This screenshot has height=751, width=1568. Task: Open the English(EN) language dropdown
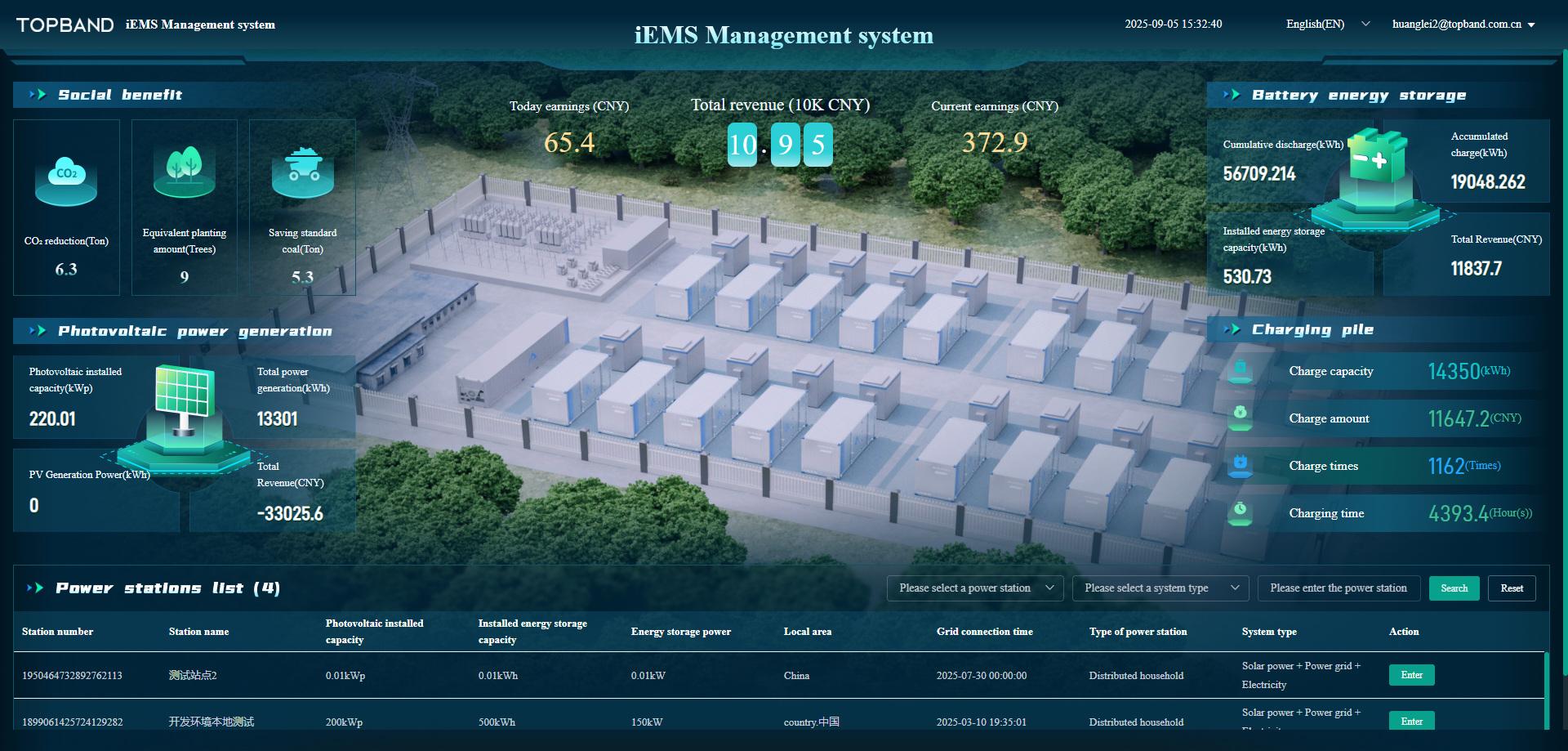point(1328,25)
